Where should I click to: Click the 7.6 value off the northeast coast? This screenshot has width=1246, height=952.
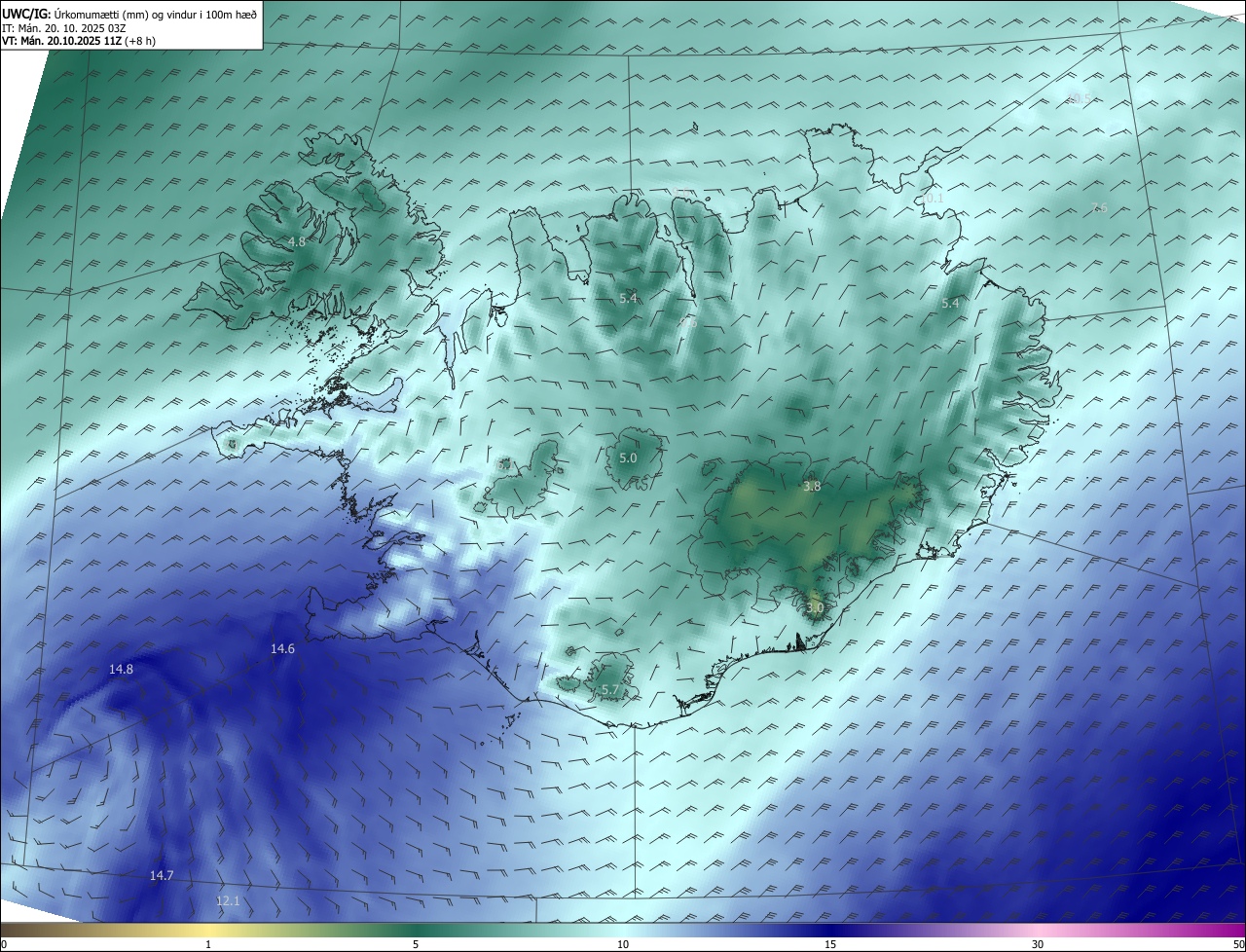click(x=1099, y=207)
